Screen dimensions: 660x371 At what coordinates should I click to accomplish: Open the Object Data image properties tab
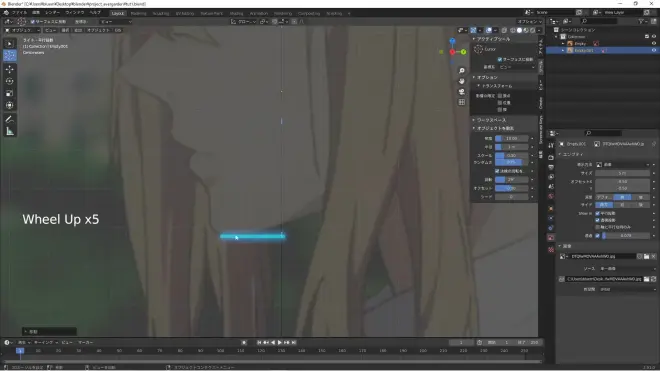click(551, 238)
